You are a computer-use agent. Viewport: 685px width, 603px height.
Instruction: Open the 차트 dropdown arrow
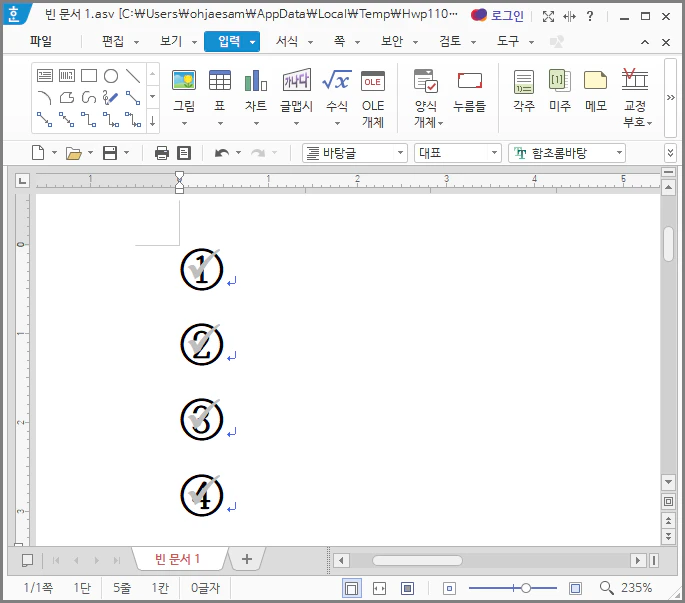point(256,124)
